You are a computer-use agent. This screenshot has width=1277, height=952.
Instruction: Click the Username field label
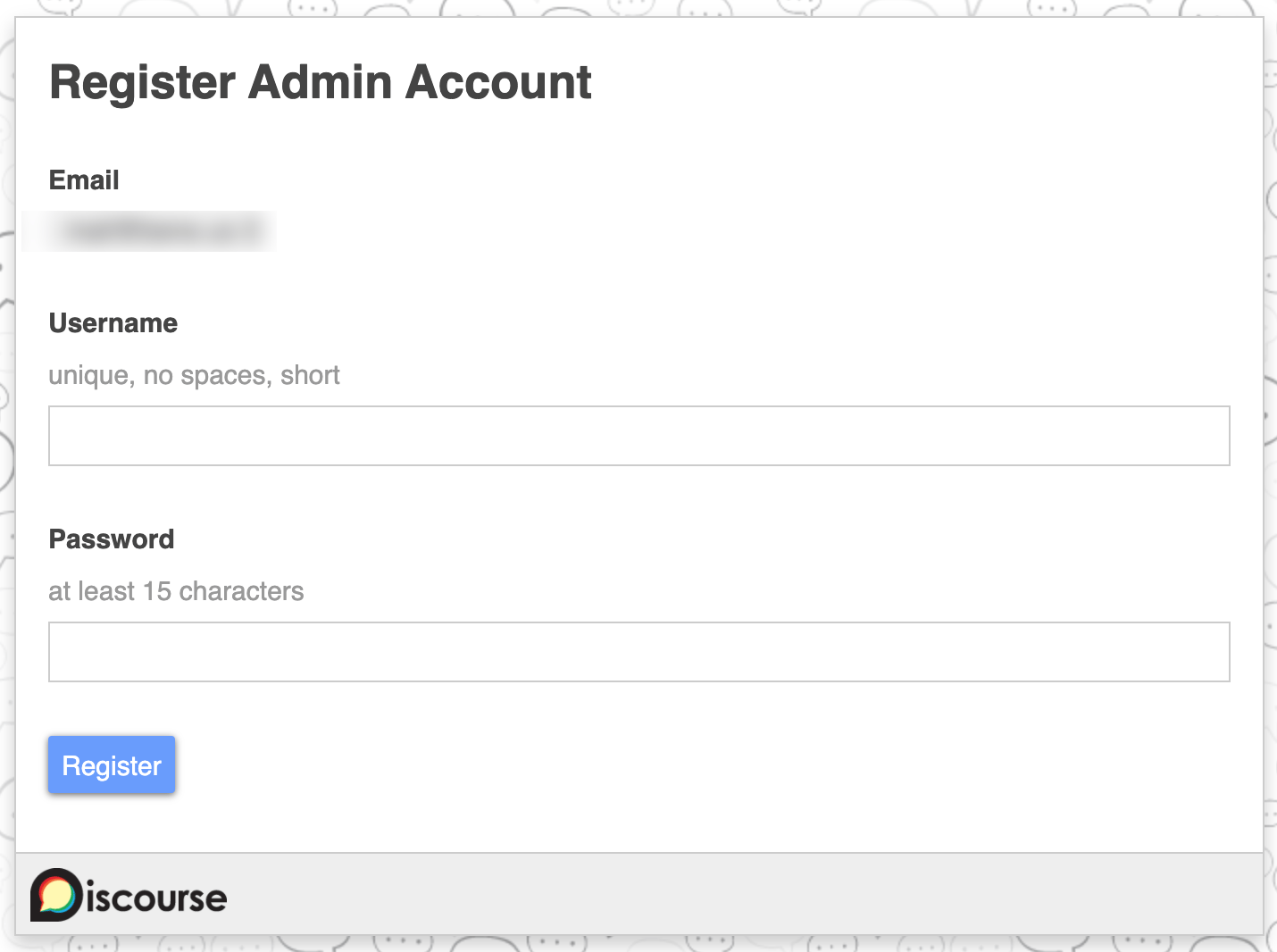[113, 323]
